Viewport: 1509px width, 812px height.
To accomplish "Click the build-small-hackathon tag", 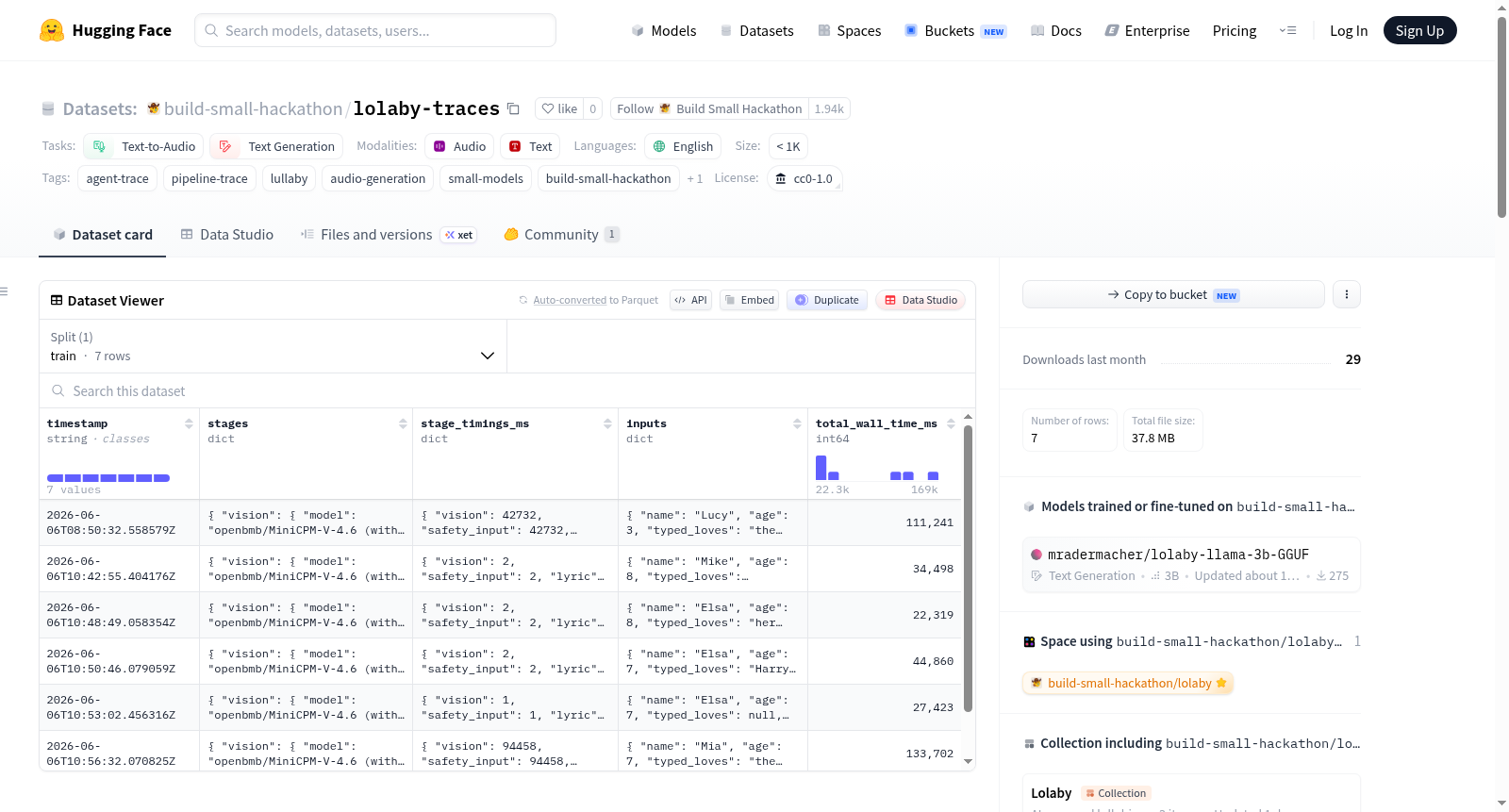I will 608,178.
